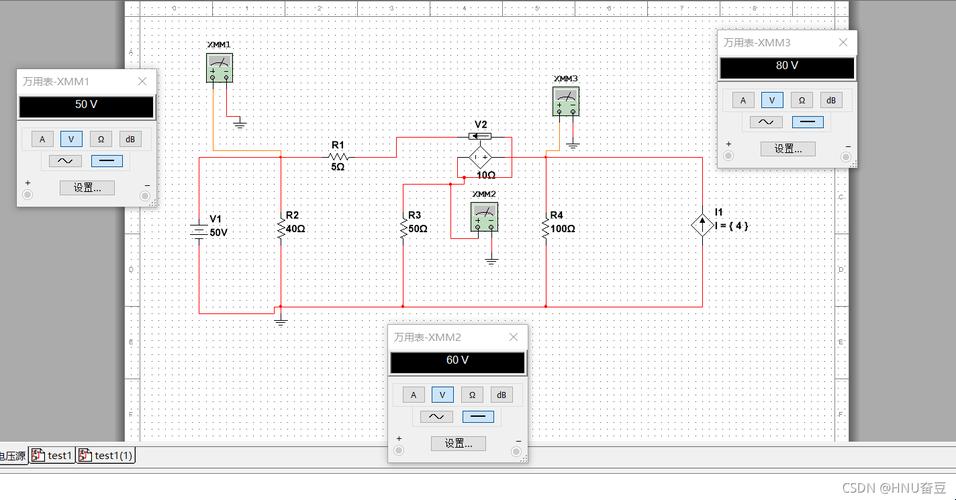Click the 100Ω value label of R4
The width and height of the screenshot is (956, 500).
coord(563,229)
